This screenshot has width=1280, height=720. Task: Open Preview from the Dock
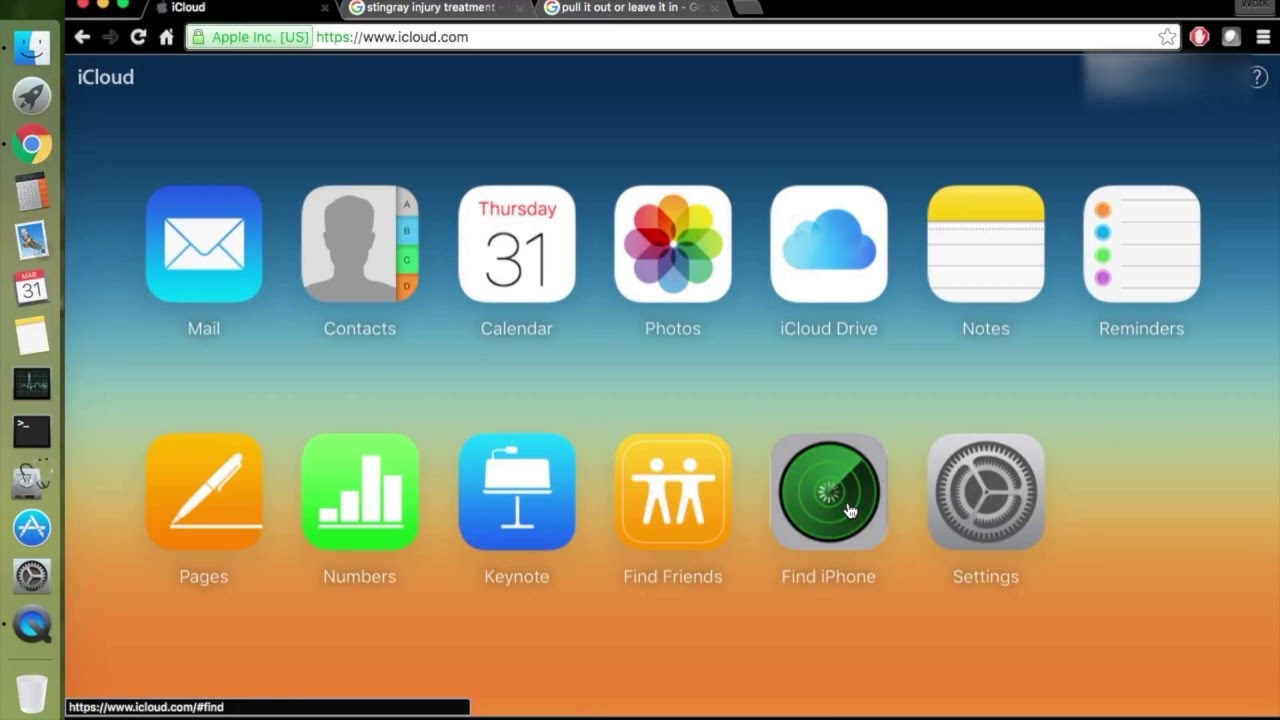click(32, 240)
